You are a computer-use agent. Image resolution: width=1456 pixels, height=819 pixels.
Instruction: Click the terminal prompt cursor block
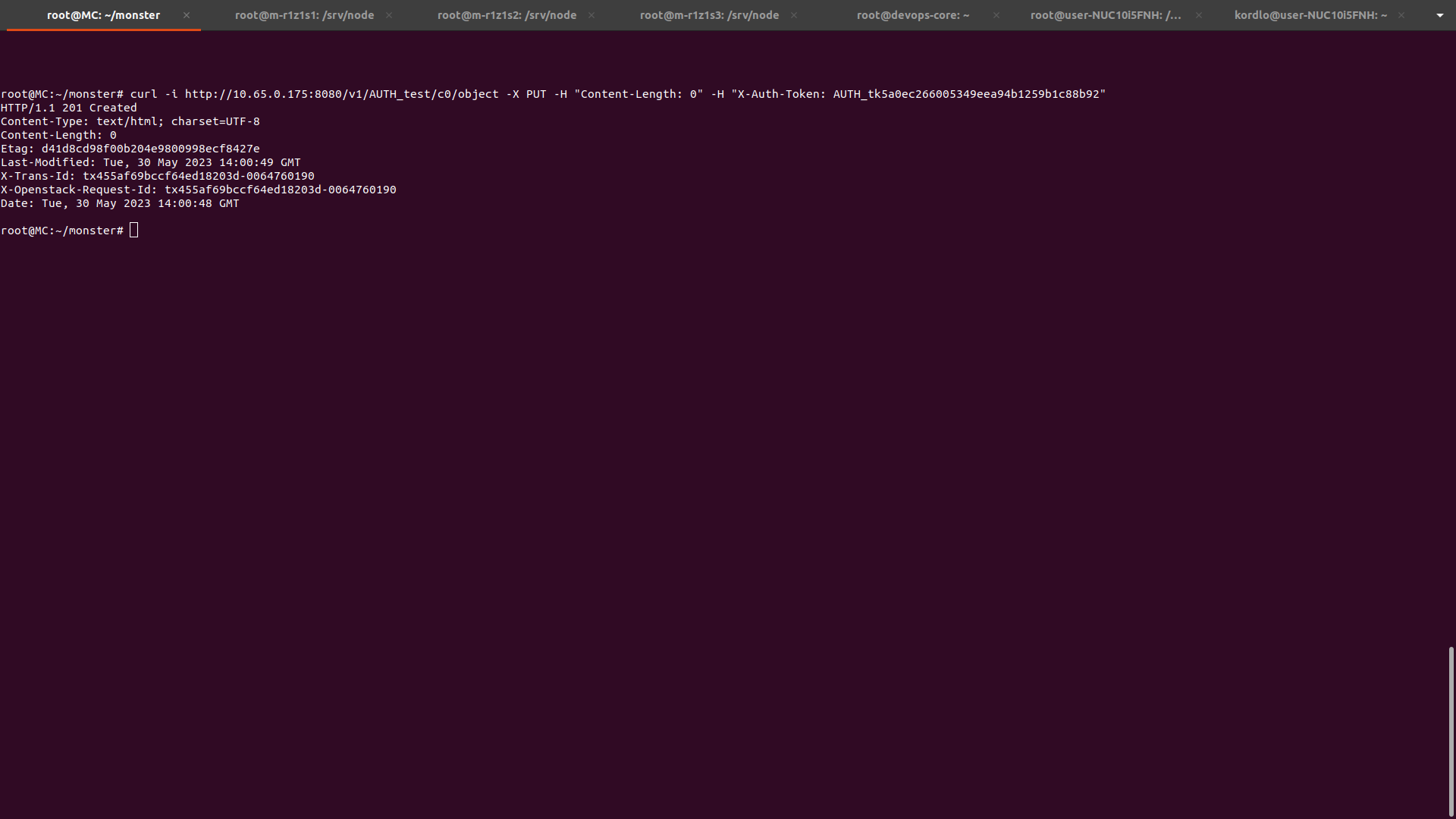point(134,231)
